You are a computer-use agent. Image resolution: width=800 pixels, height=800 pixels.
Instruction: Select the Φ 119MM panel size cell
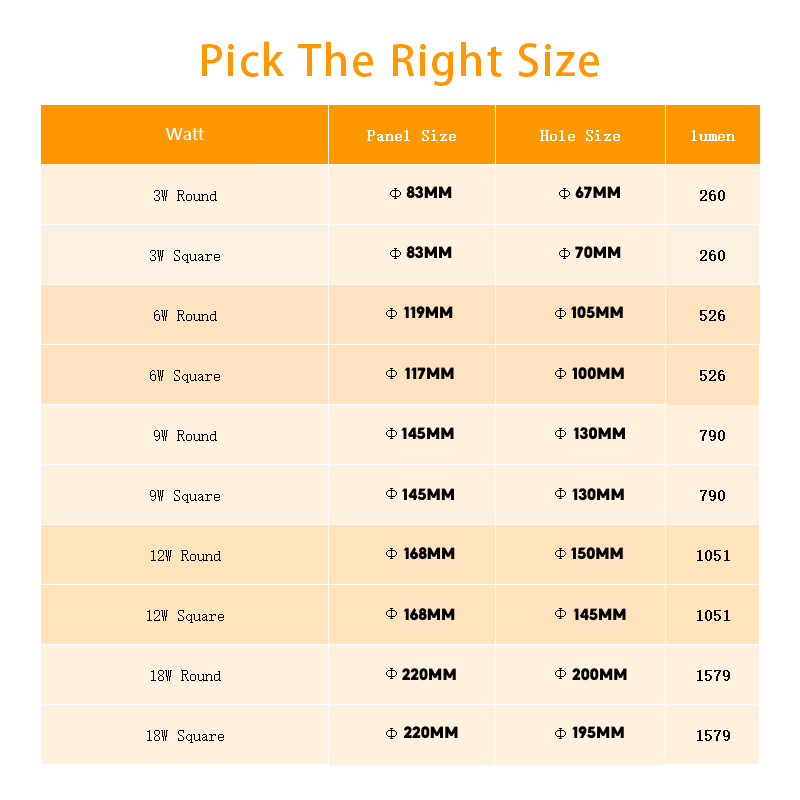420,313
